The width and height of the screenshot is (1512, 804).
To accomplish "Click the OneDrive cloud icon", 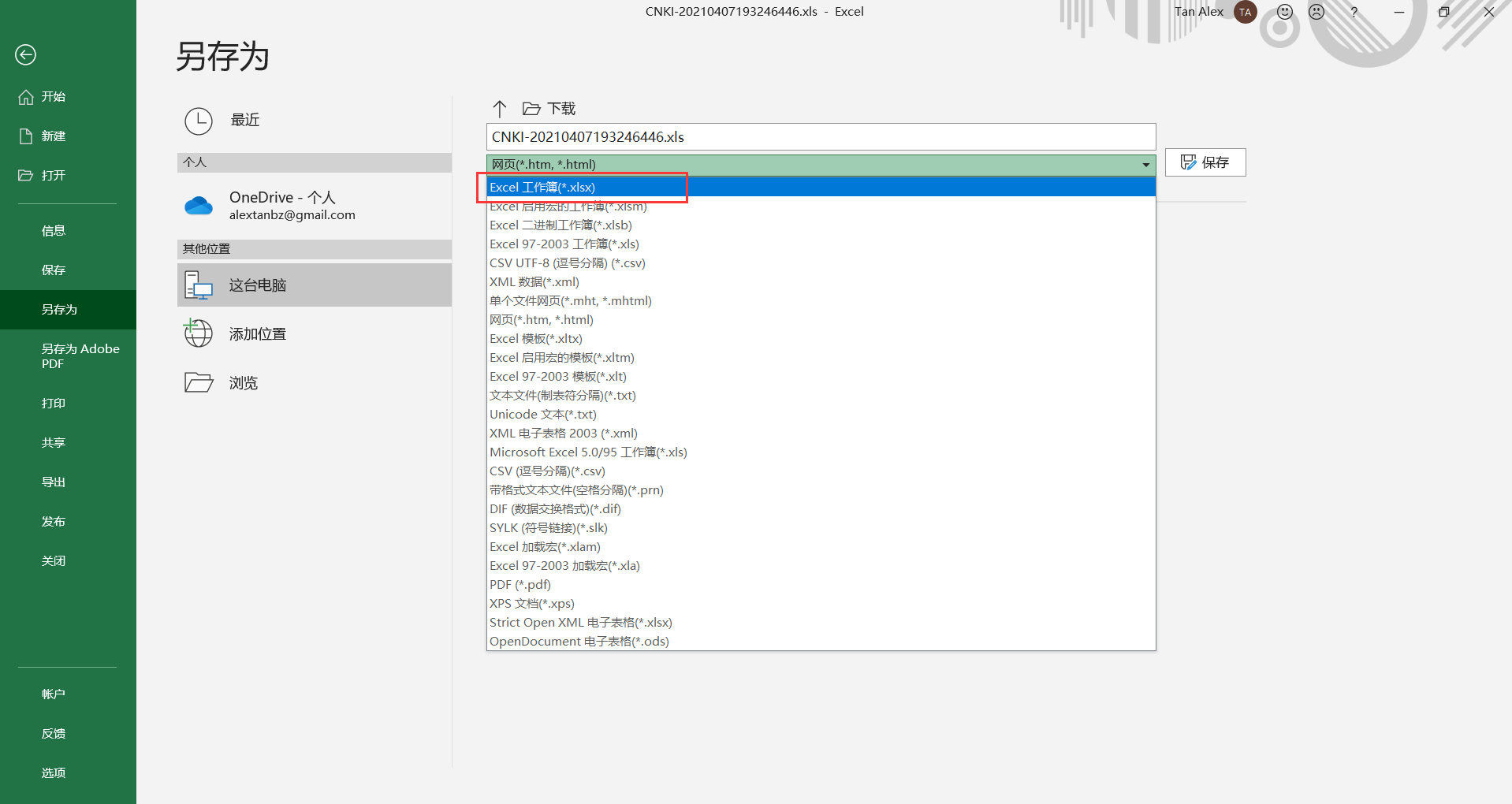I will (199, 206).
